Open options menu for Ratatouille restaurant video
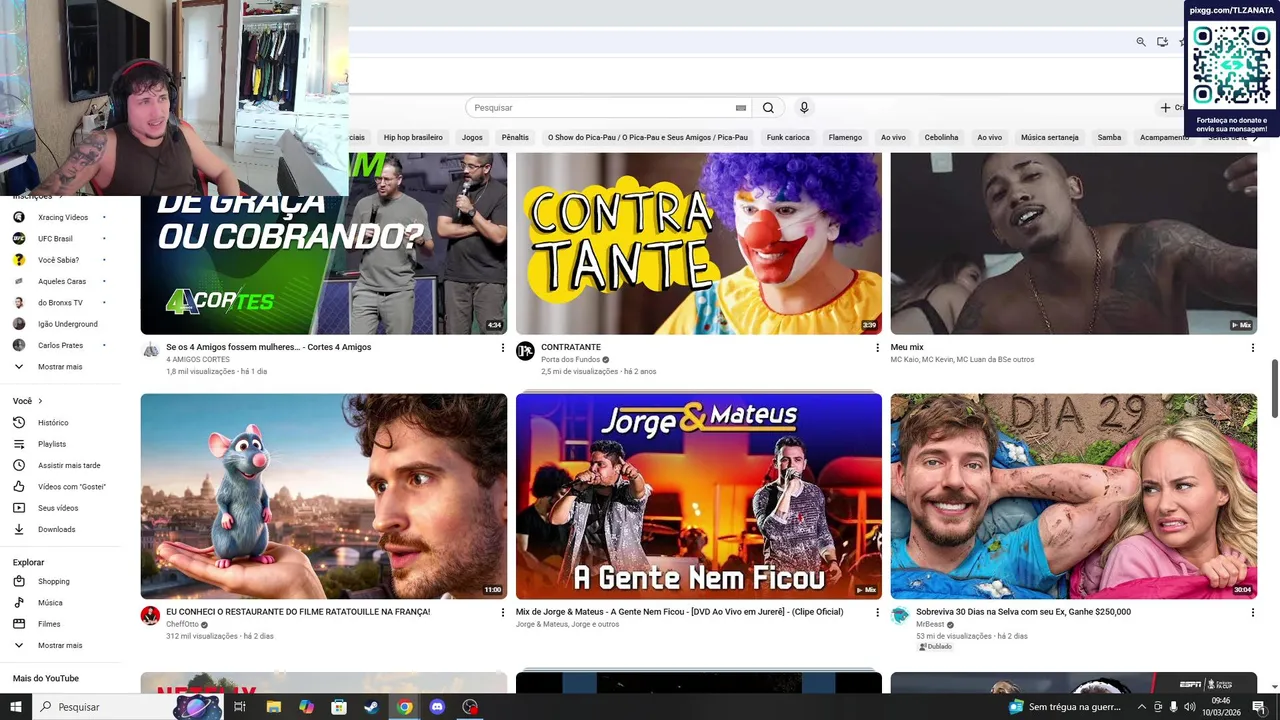This screenshot has width=1280, height=720. click(502, 612)
